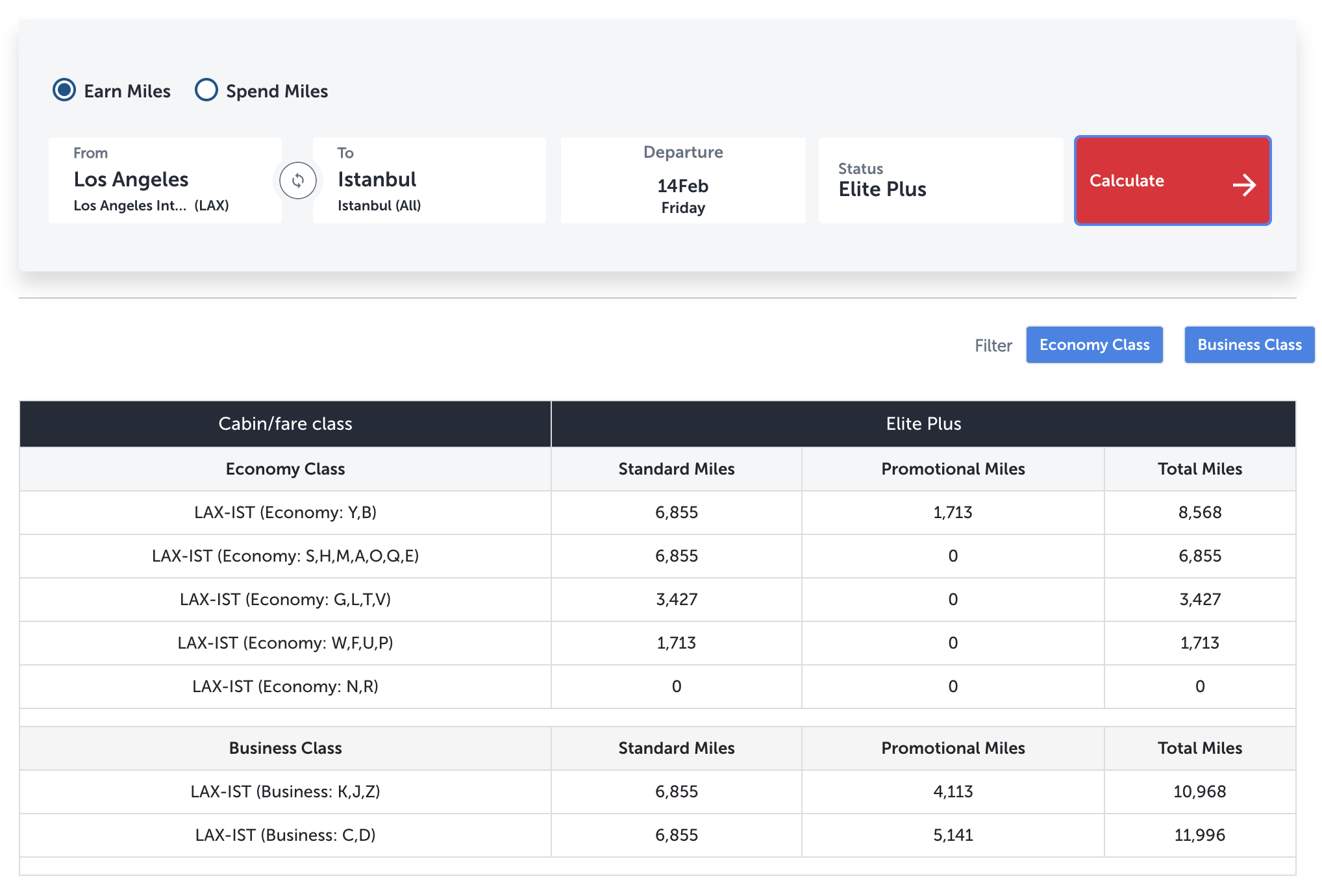The height and width of the screenshot is (896, 1322).
Task: Open the Departure date picker
Action: click(683, 180)
